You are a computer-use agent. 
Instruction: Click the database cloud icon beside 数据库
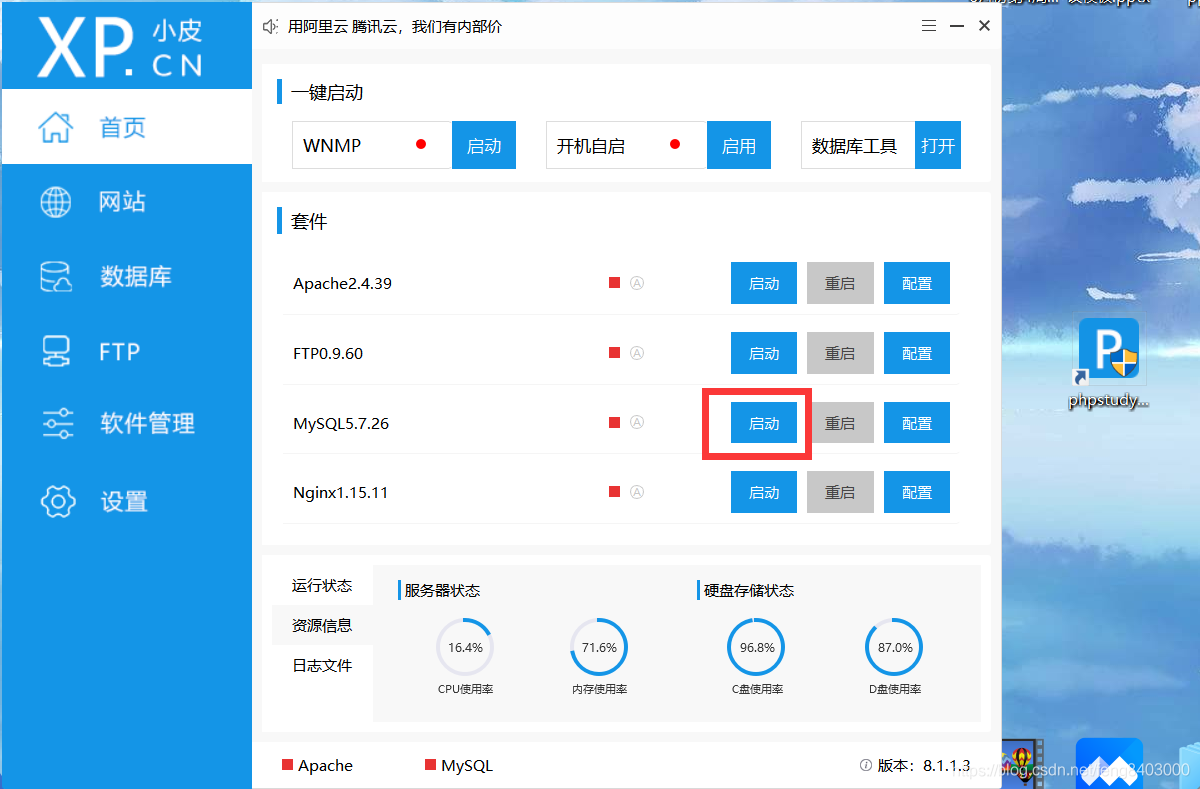click(x=56, y=277)
